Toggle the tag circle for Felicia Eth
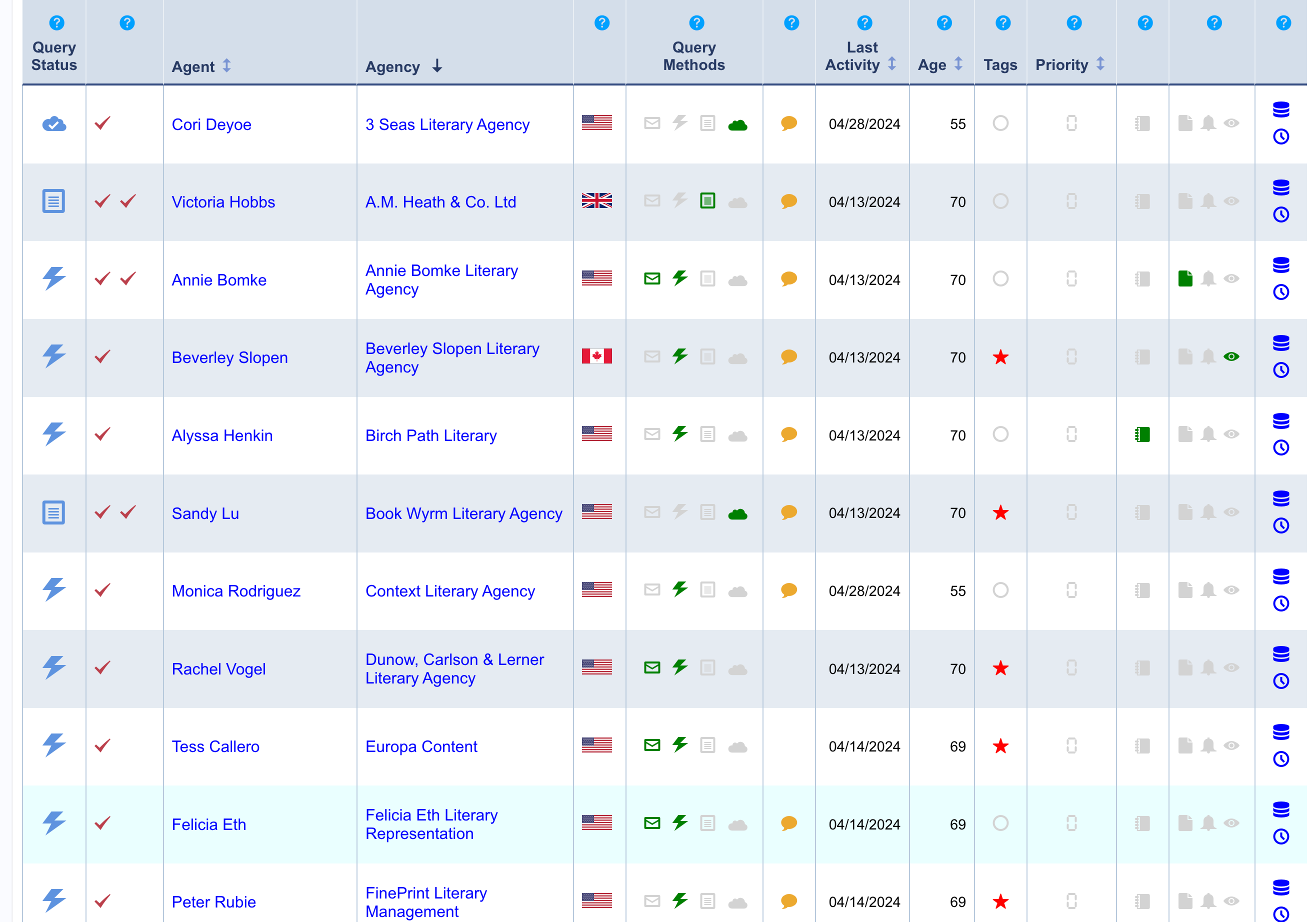This screenshot has width=1316, height=922. coord(1001,823)
